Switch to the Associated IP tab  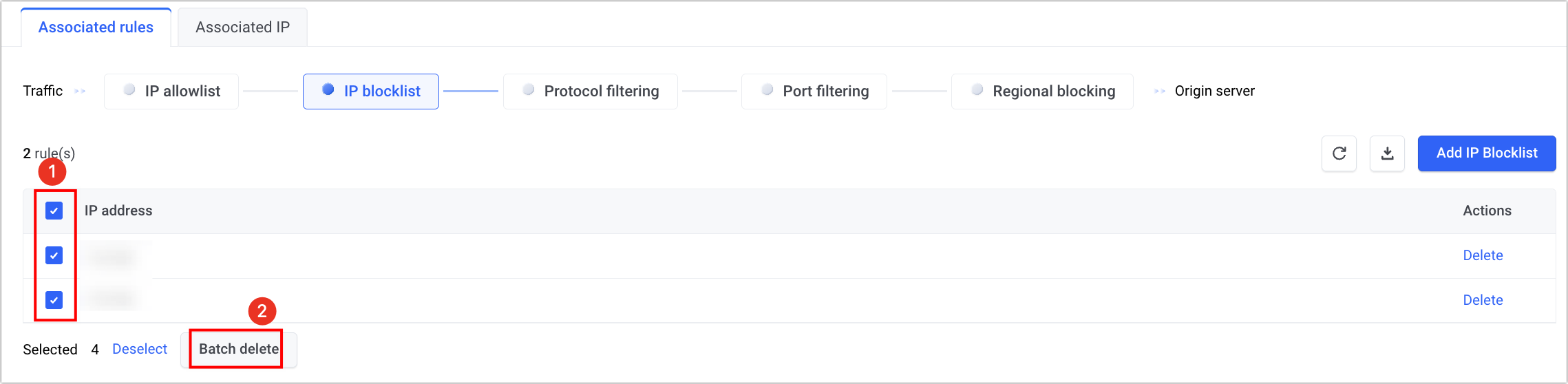point(242,28)
